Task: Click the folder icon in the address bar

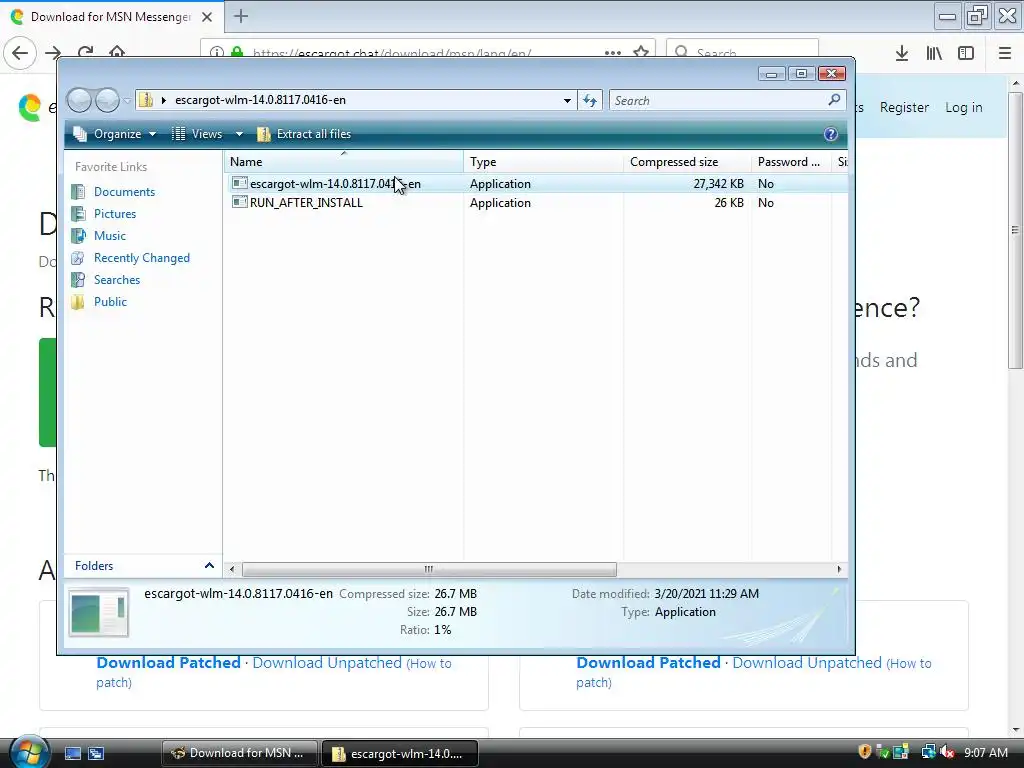Action: (146, 100)
